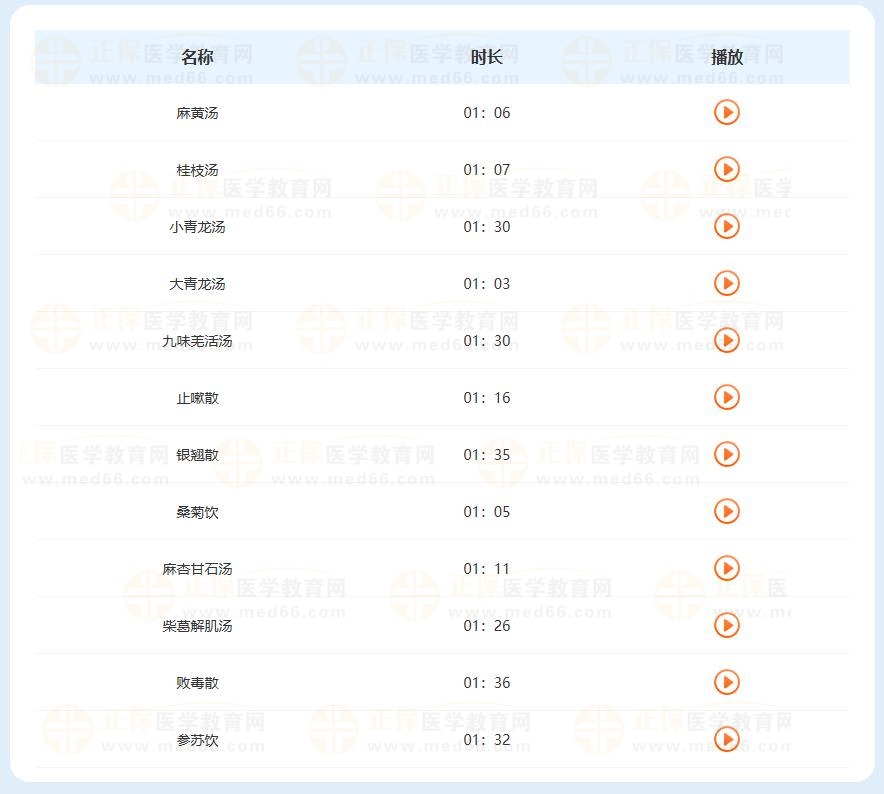Click the 名称 column header
Image resolution: width=884 pixels, height=794 pixels.
[x=197, y=57]
